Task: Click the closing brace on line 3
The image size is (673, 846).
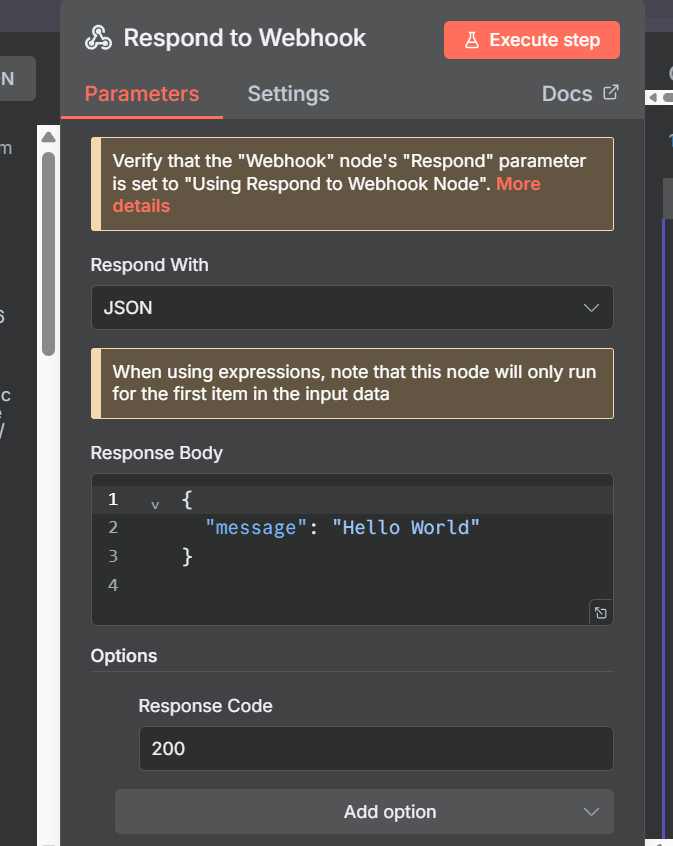Action: 187,556
